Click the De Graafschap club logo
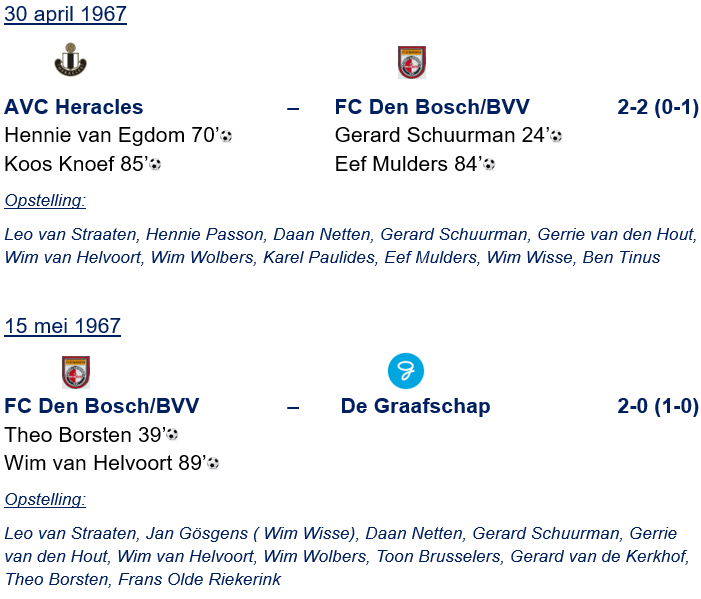This screenshot has height=599, width=701. (406, 371)
